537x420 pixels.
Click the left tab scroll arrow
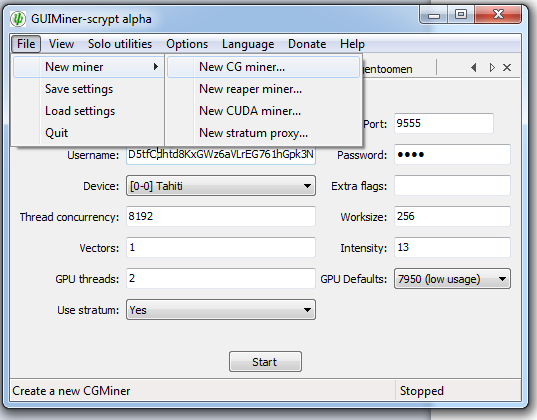coord(474,67)
